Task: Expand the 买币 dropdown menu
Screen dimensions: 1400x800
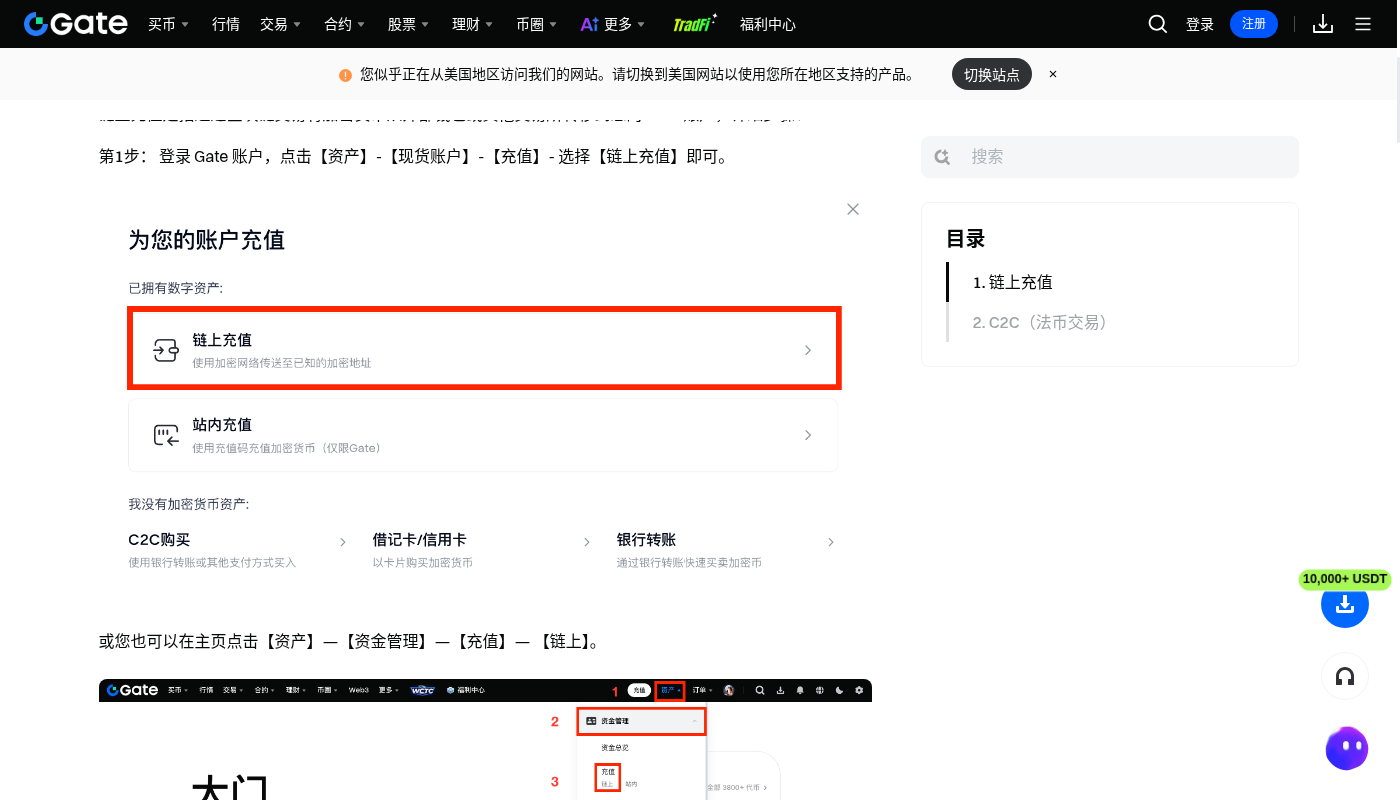Action: coord(168,24)
